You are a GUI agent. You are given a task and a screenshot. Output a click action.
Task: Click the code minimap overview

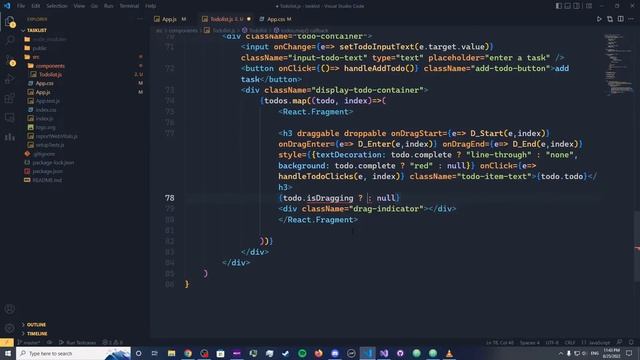tap(618, 64)
